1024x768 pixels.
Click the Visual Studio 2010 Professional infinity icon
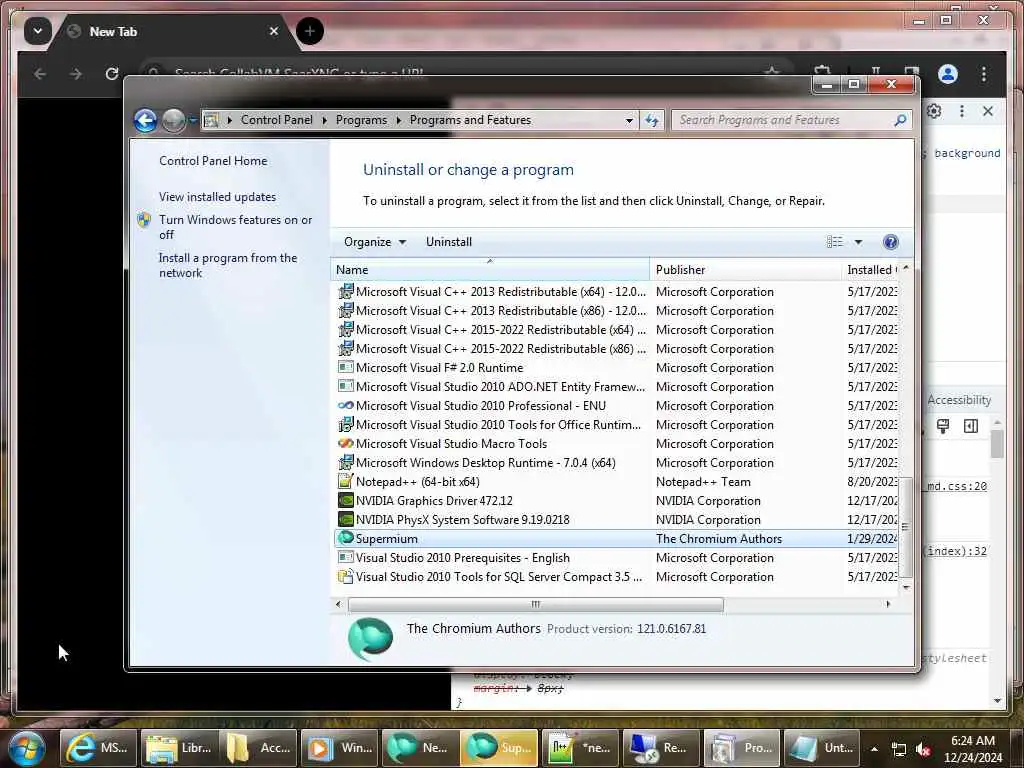tap(345, 406)
